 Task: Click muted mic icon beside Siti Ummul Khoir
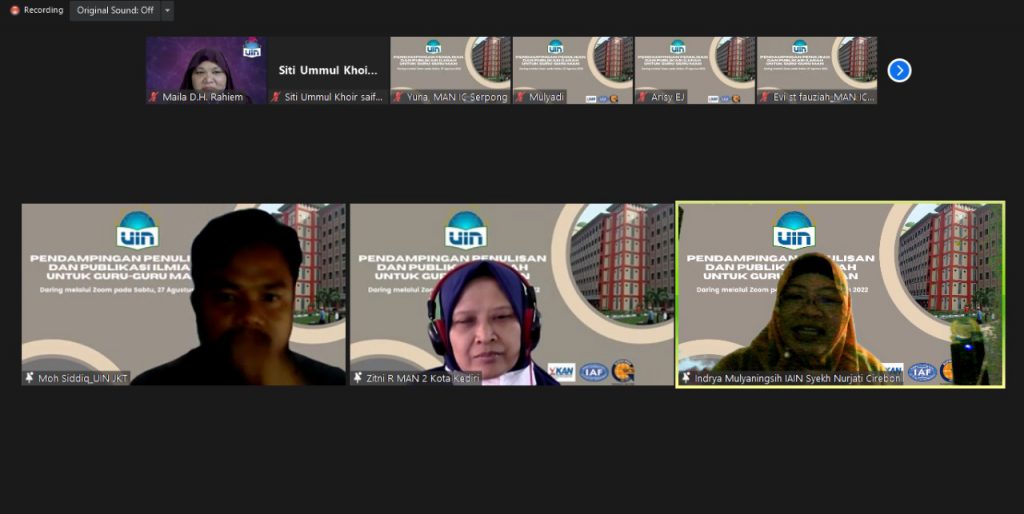tap(276, 97)
